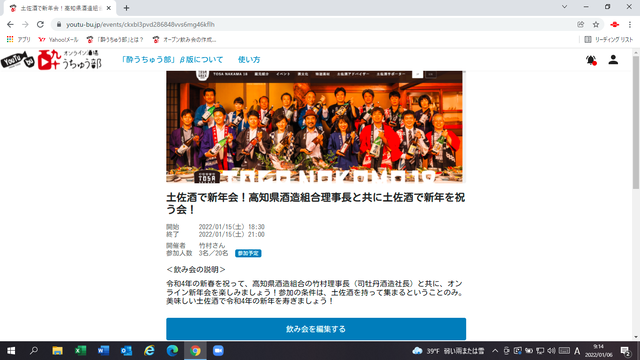The image size is (640, 360).
Task: Toggle the IME input mode A indicator
Action: pos(577,351)
